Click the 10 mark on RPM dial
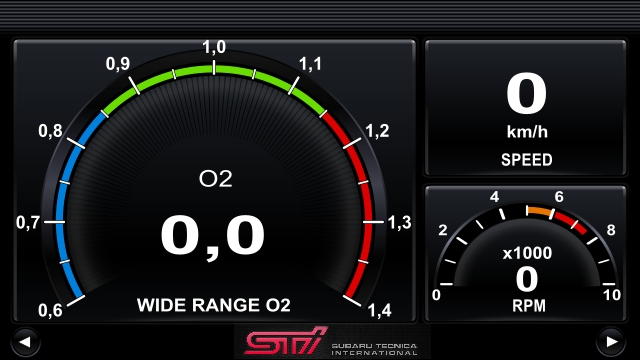Viewport: 640px width, 360px height. pyautogui.click(x=612, y=295)
